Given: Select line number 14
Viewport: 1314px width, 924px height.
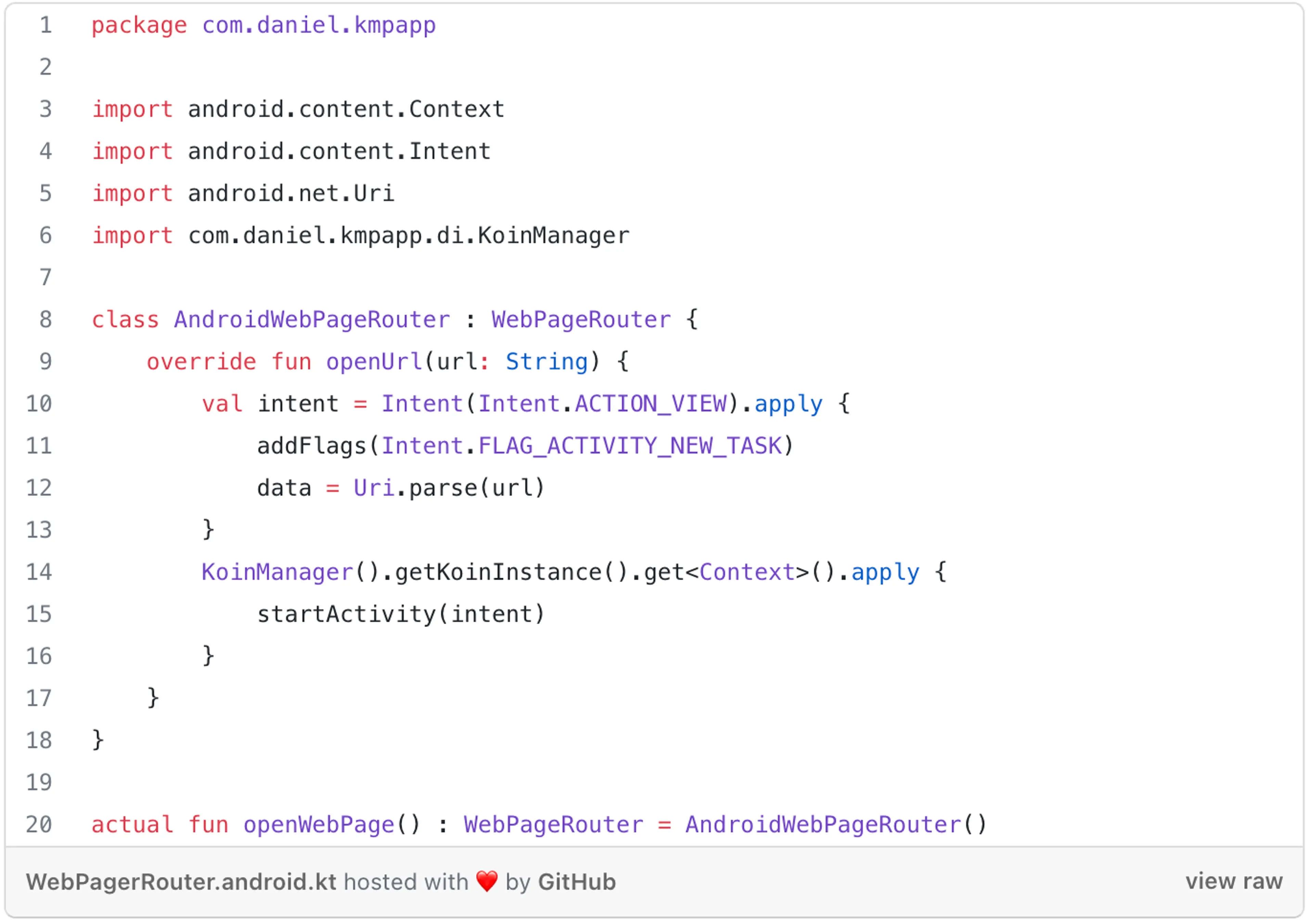Looking at the screenshot, I should click(x=39, y=572).
